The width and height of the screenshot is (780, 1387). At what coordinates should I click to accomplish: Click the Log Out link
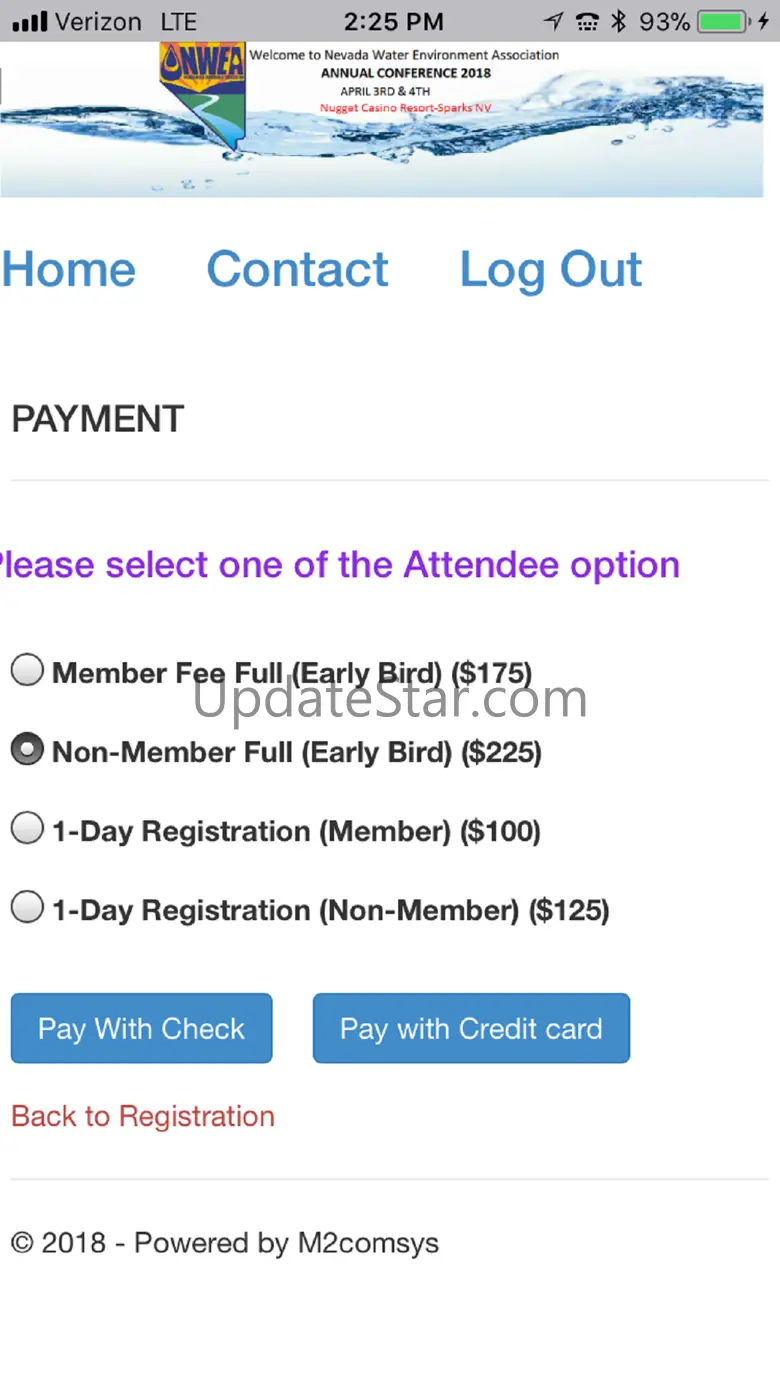[x=550, y=270]
